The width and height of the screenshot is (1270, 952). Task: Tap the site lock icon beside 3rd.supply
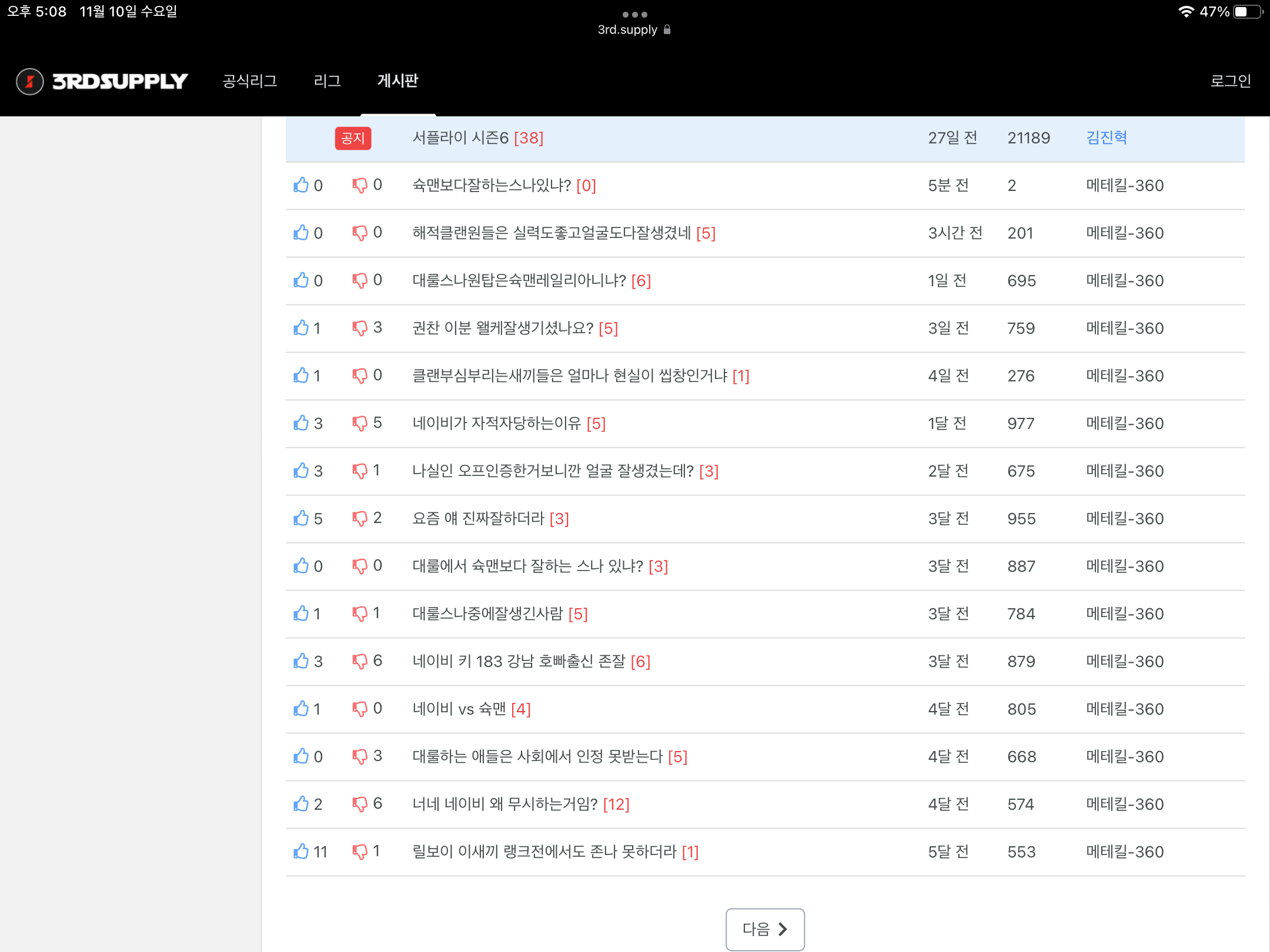point(667,29)
